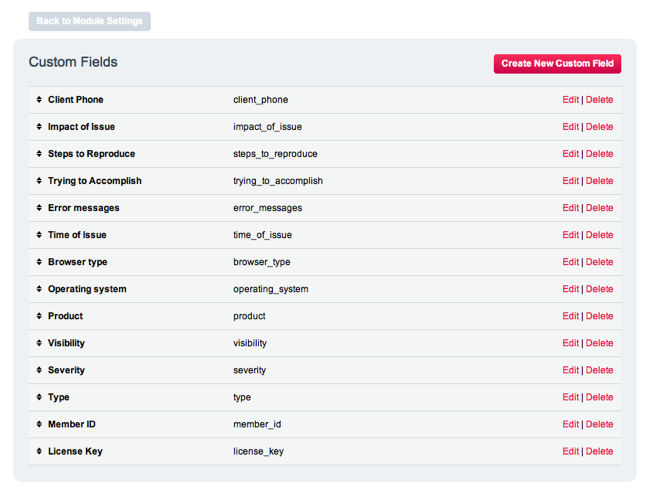Screen dimensions: 650x501
Task: Go back via Back to Module Settings button
Action: pyautogui.click(x=90, y=21)
